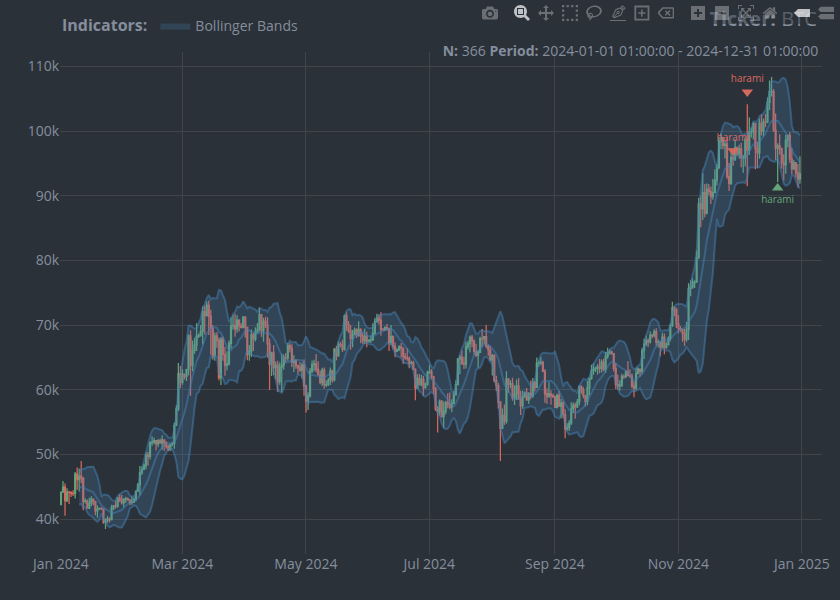Image resolution: width=840 pixels, height=600 pixels.
Task: Click the Bollinger Bands legend color line
Action: point(175,26)
